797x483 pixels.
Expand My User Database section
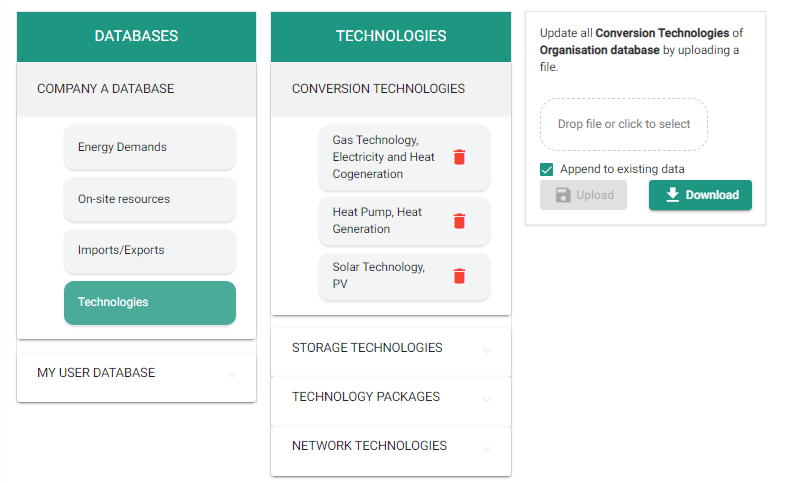click(232, 373)
